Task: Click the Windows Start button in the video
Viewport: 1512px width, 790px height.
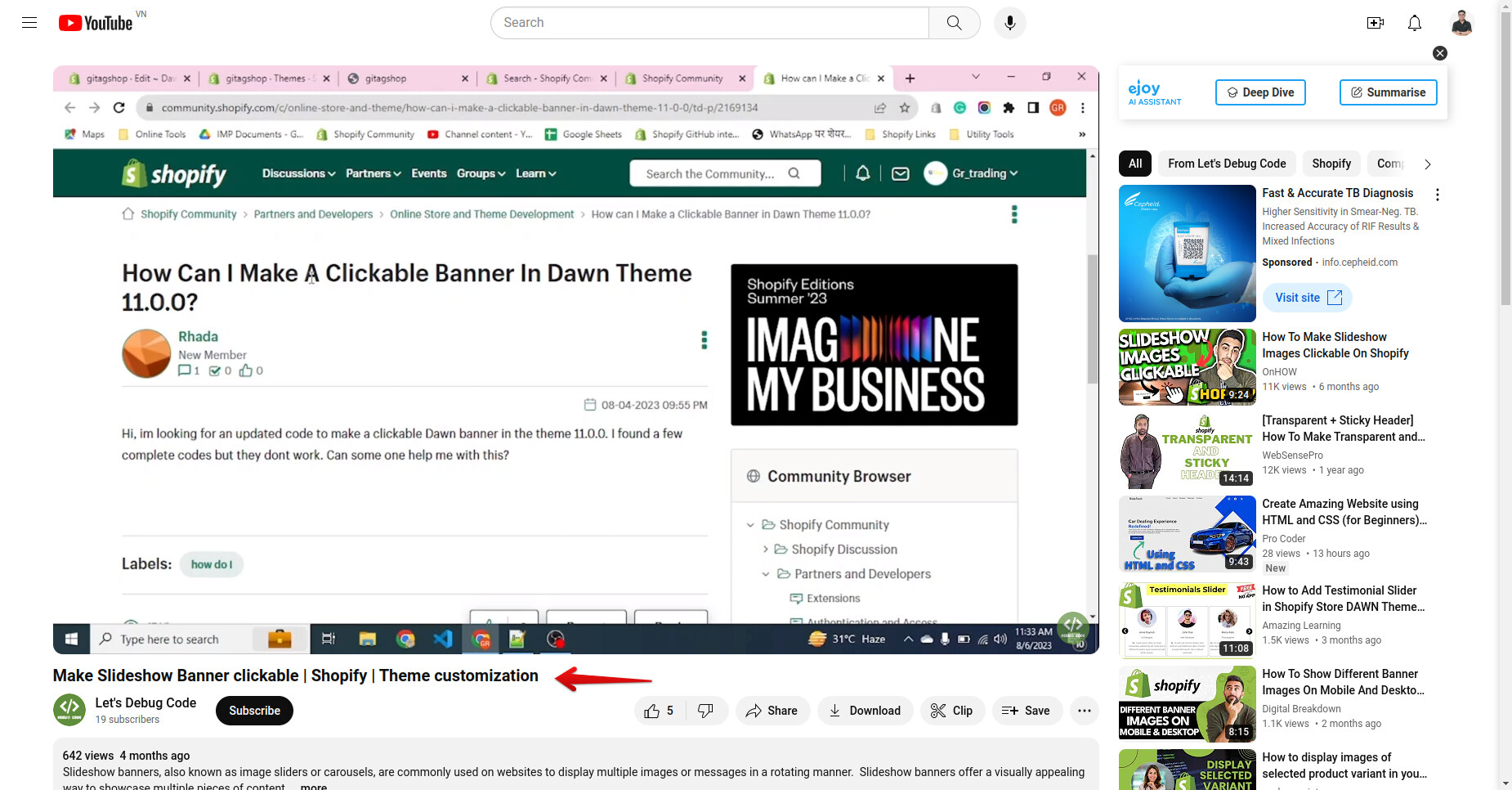Action: pyautogui.click(x=71, y=639)
